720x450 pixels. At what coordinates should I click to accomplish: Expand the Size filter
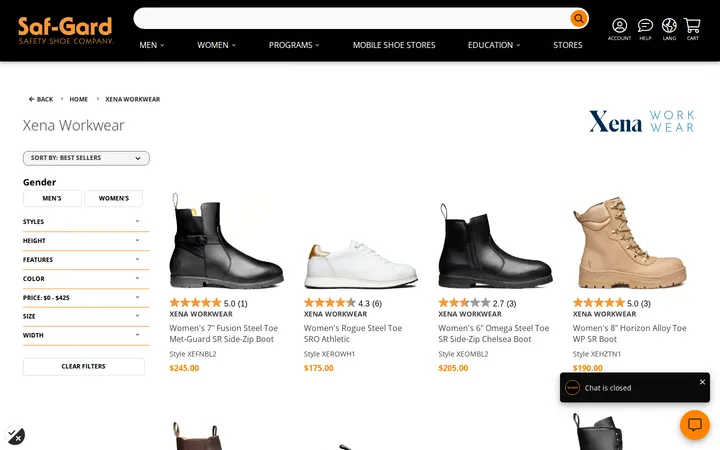click(86, 316)
